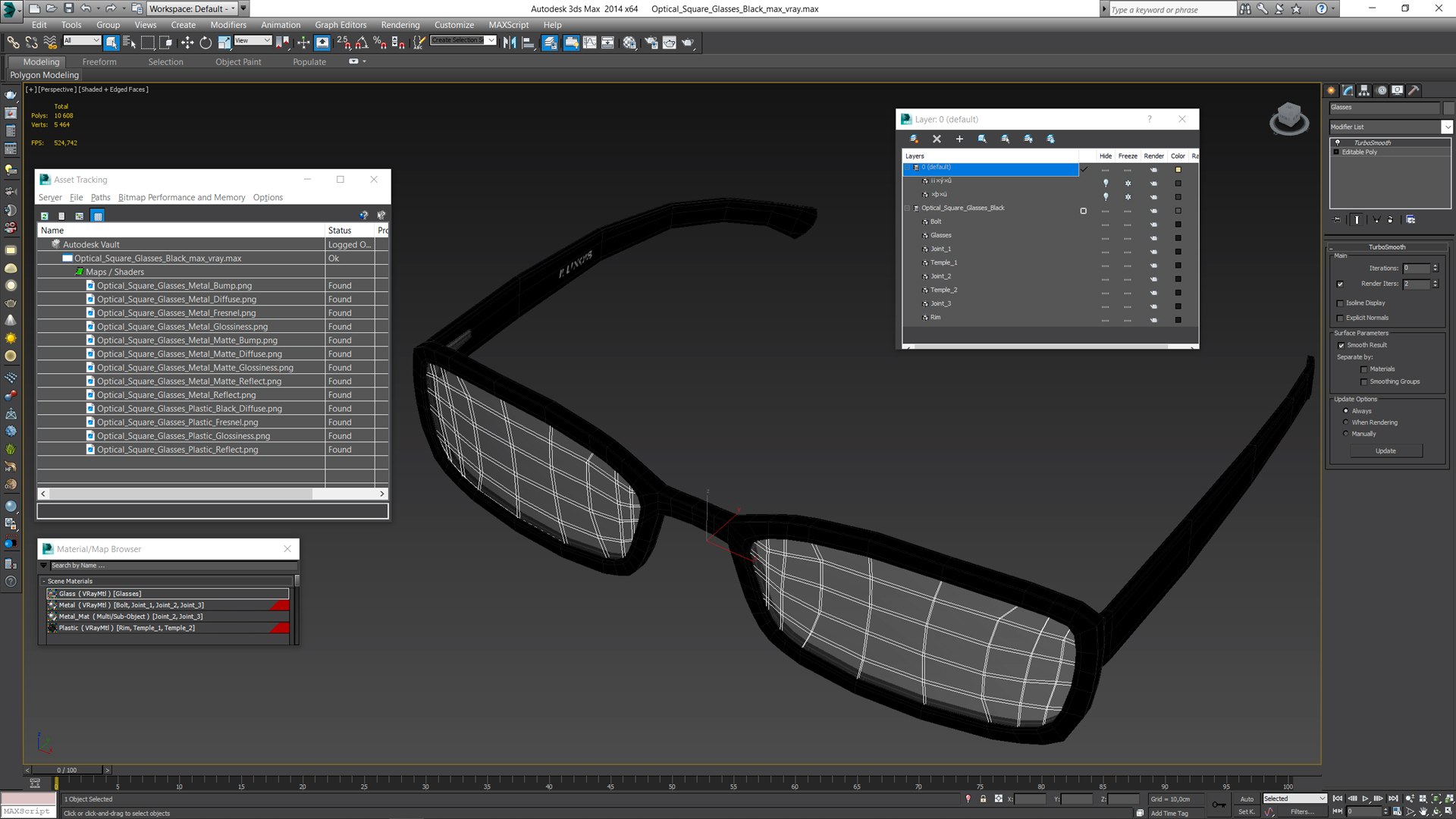1456x819 pixels.
Task: Click Create New Layer icon in Layer dialog
Action: pos(914,139)
